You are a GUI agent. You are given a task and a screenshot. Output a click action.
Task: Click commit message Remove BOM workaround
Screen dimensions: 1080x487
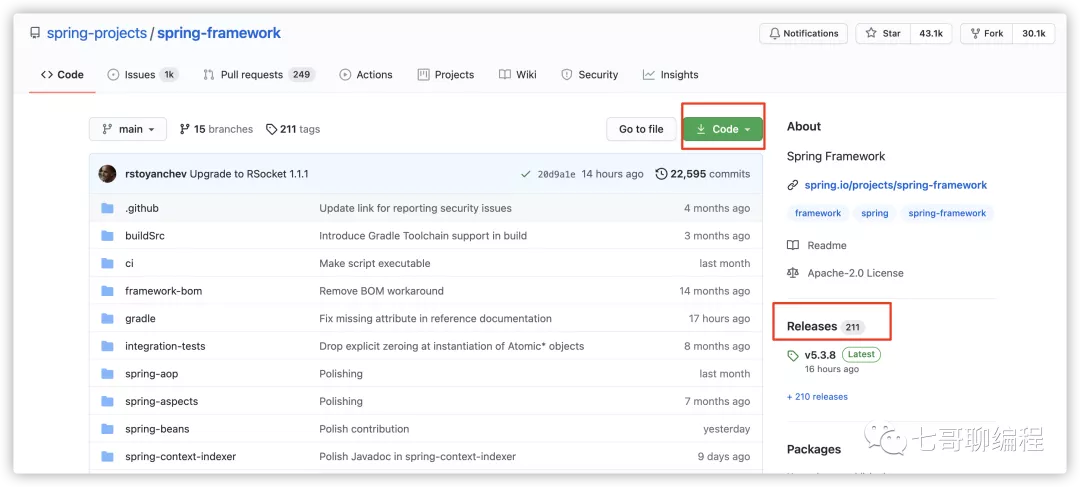coord(382,291)
